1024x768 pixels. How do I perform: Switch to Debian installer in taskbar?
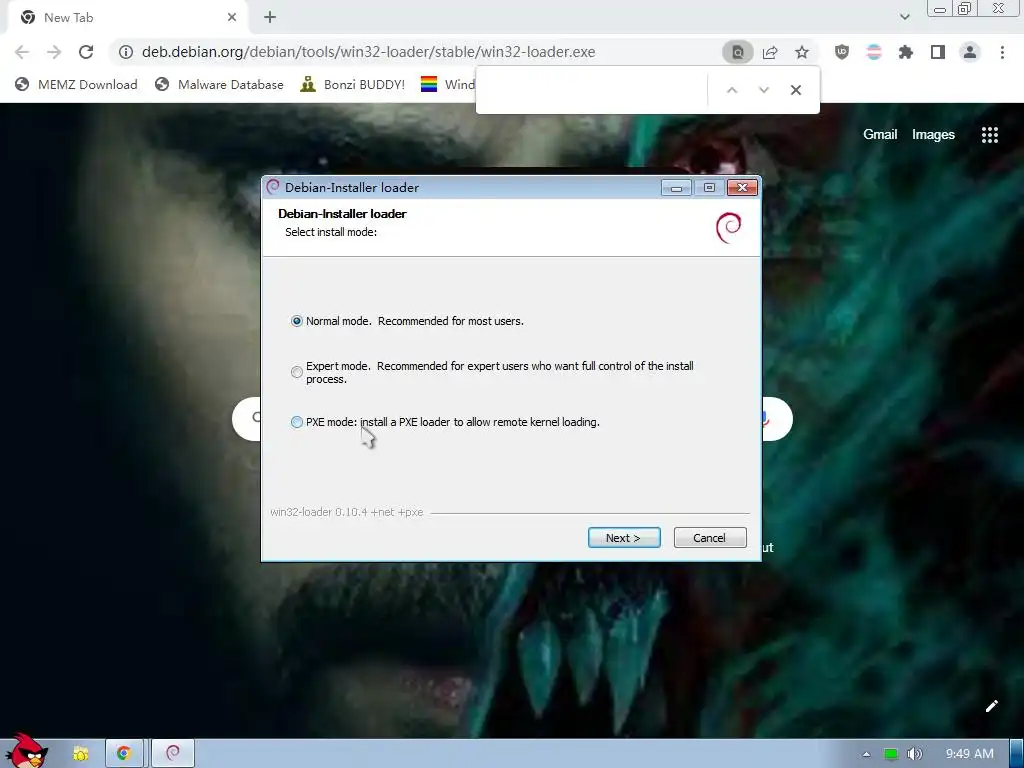click(x=173, y=754)
